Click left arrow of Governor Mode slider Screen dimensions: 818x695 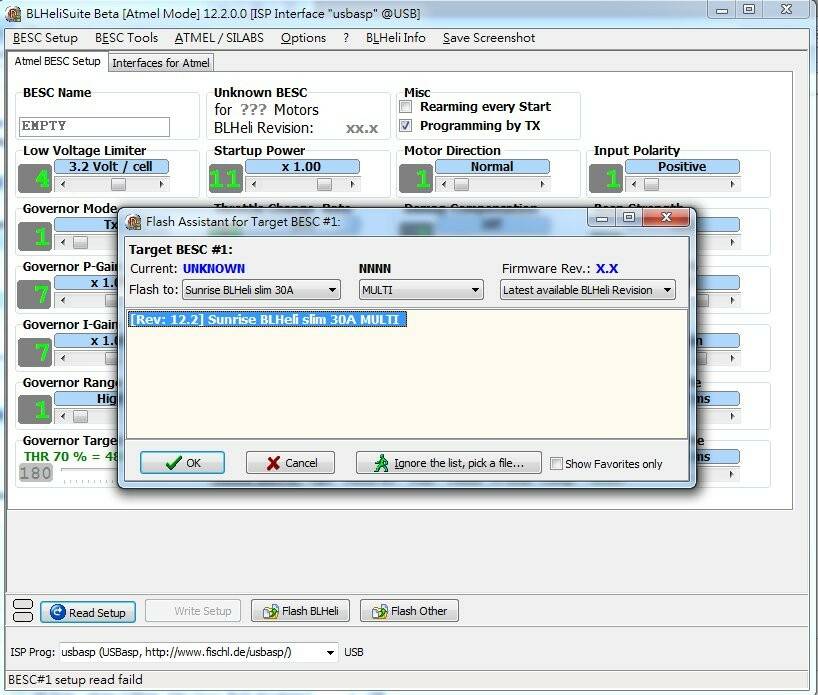coord(63,242)
